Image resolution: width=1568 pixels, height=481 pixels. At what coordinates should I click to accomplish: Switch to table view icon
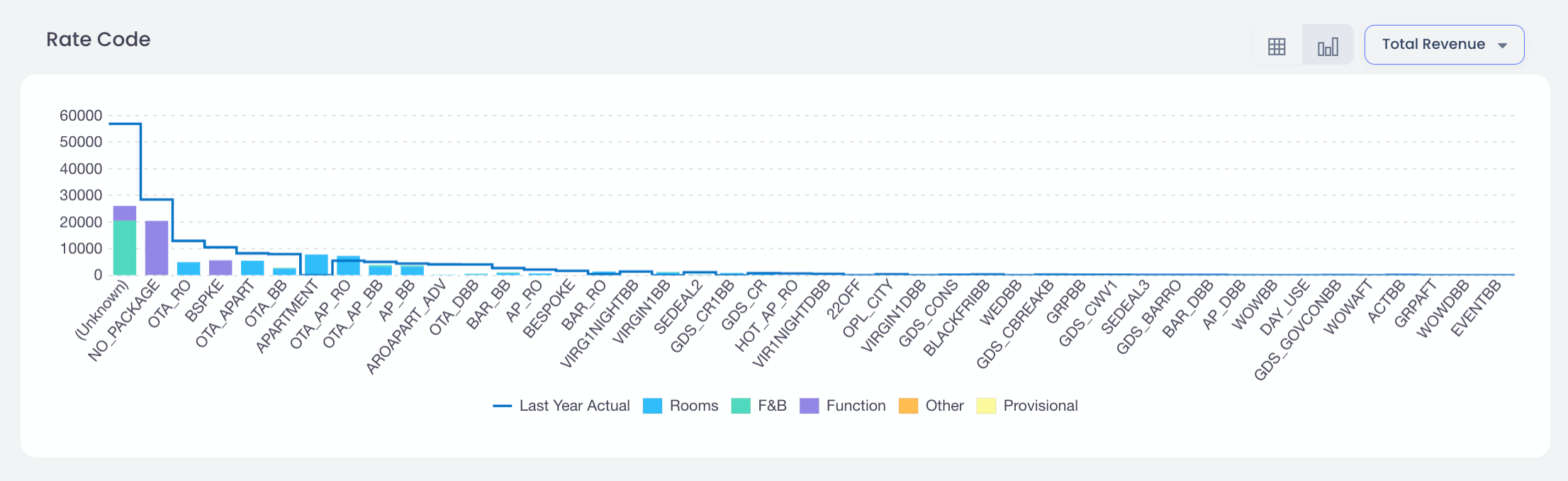(x=1277, y=46)
